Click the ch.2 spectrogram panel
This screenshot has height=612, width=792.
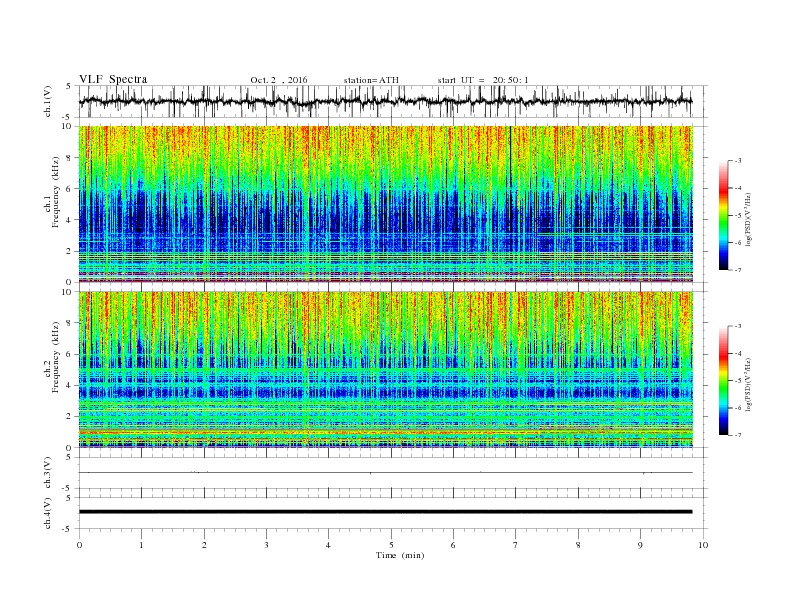click(385, 369)
